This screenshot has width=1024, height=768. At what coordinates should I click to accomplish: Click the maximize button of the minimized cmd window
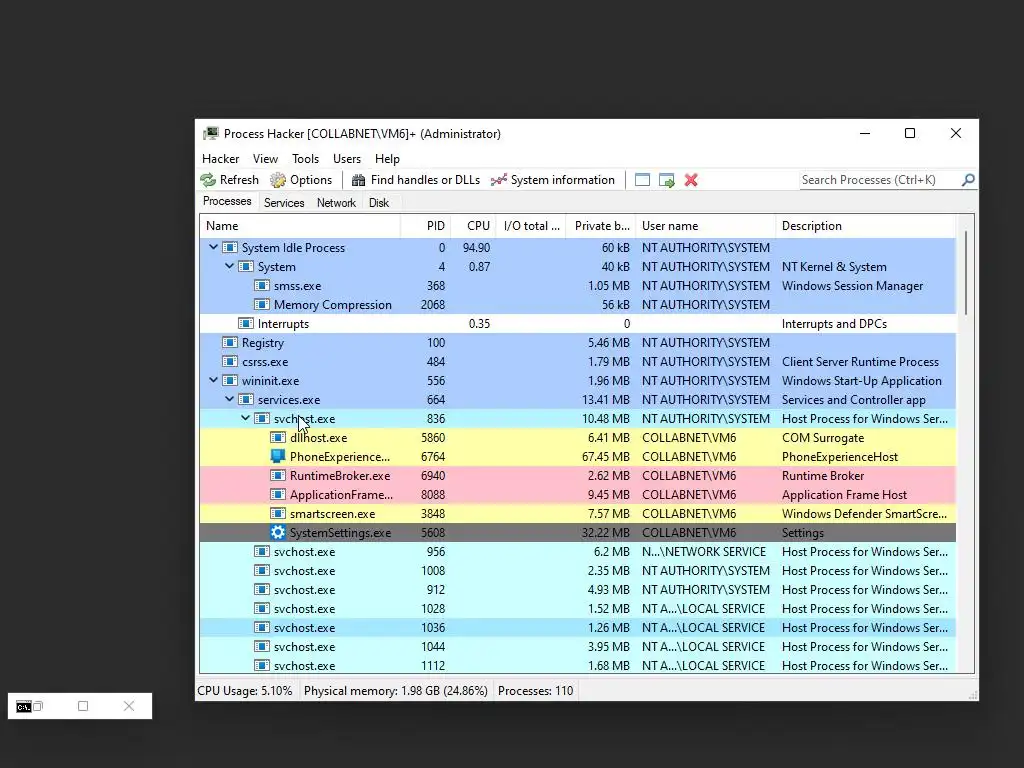(x=83, y=706)
